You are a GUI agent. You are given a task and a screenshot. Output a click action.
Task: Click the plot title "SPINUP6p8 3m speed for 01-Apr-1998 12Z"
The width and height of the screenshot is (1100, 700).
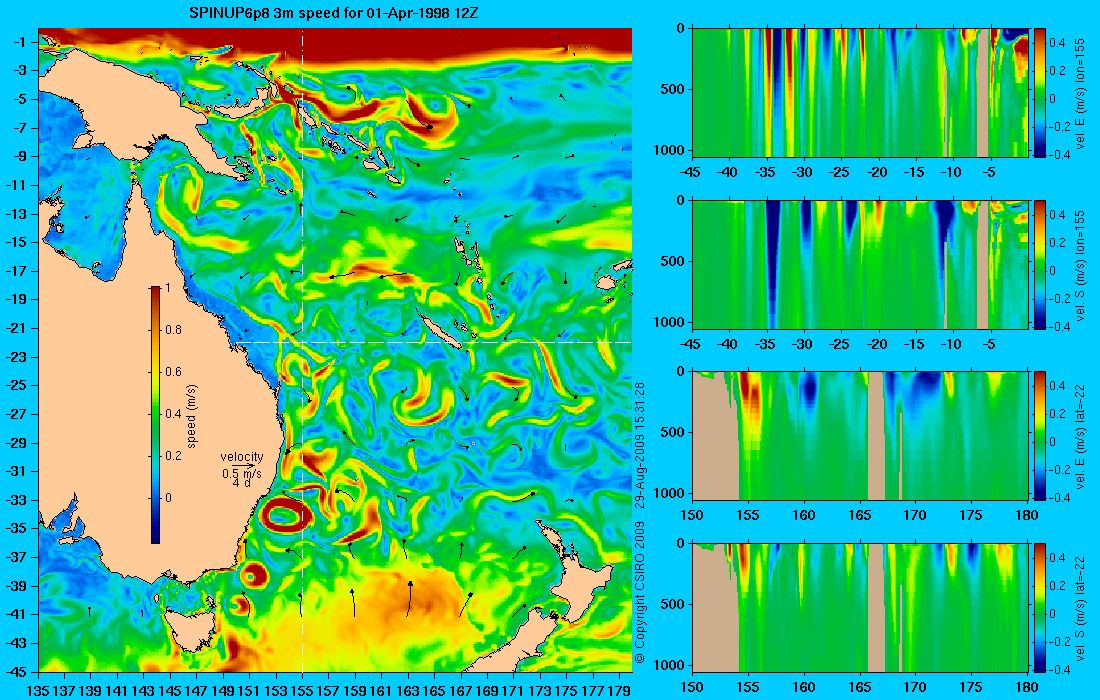pos(334,13)
